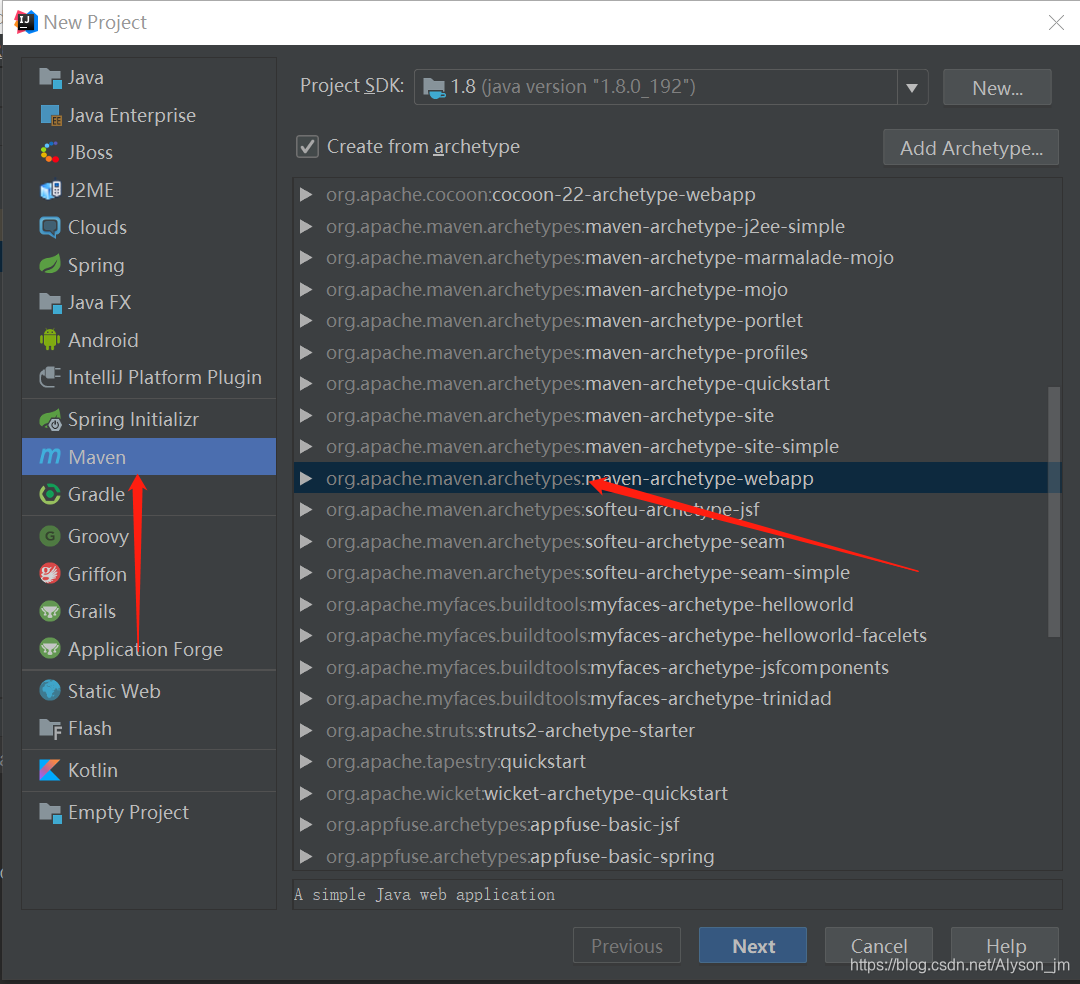The image size is (1080, 984).
Task: Select maven-archetype-portlet row
Action: click(678, 321)
